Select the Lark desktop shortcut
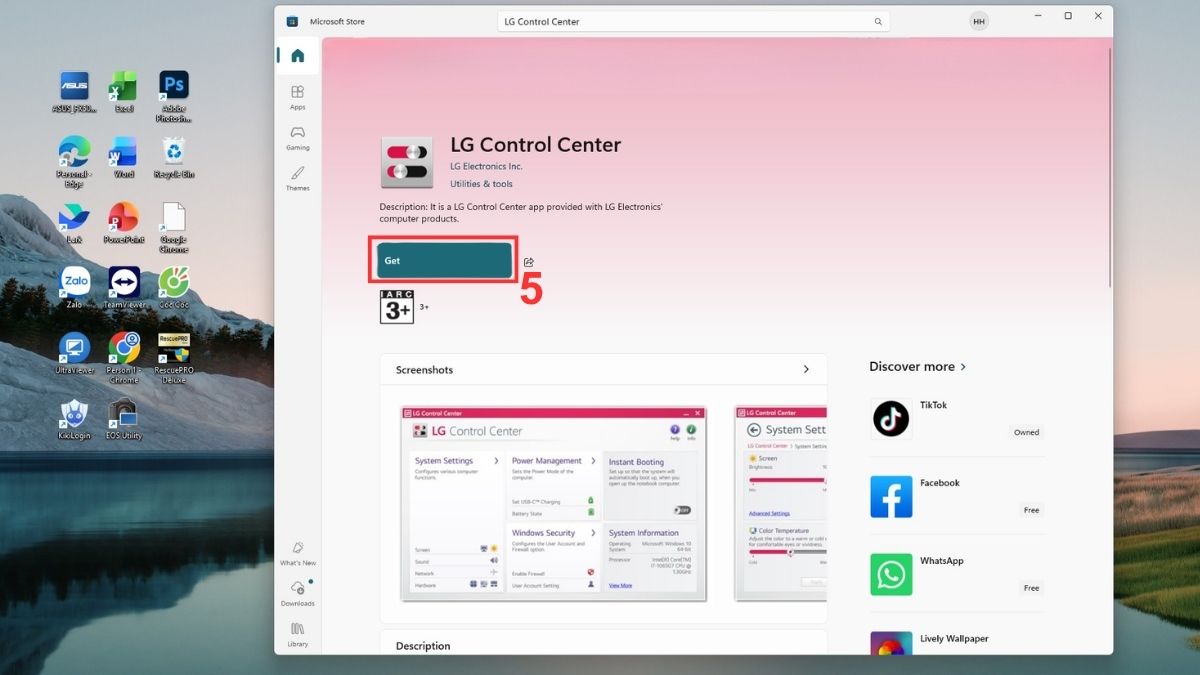Image resolution: width=1200 pixels, height=675 pixels. pos(74,223)
